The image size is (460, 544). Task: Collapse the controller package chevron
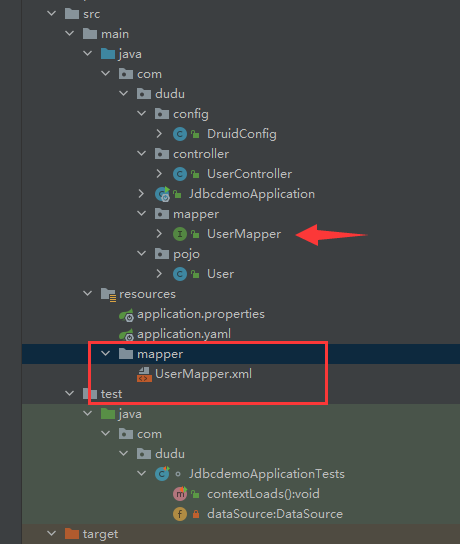coord(142,153)
